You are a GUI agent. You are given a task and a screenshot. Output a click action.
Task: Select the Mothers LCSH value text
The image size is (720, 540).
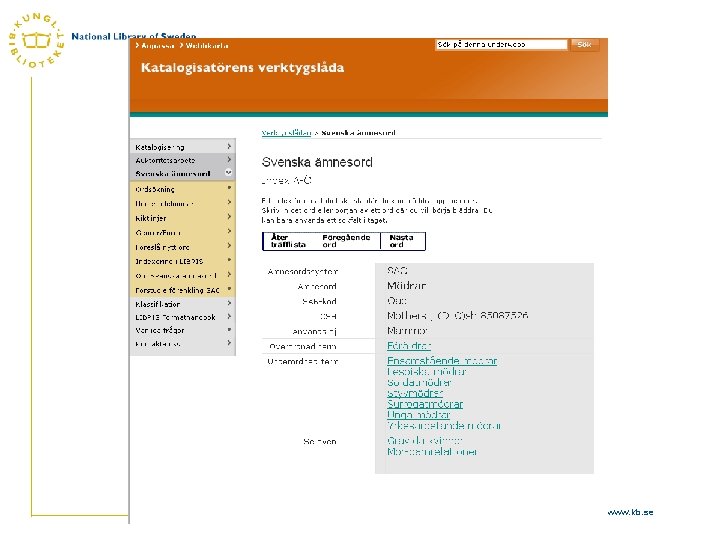pos(457,316)
